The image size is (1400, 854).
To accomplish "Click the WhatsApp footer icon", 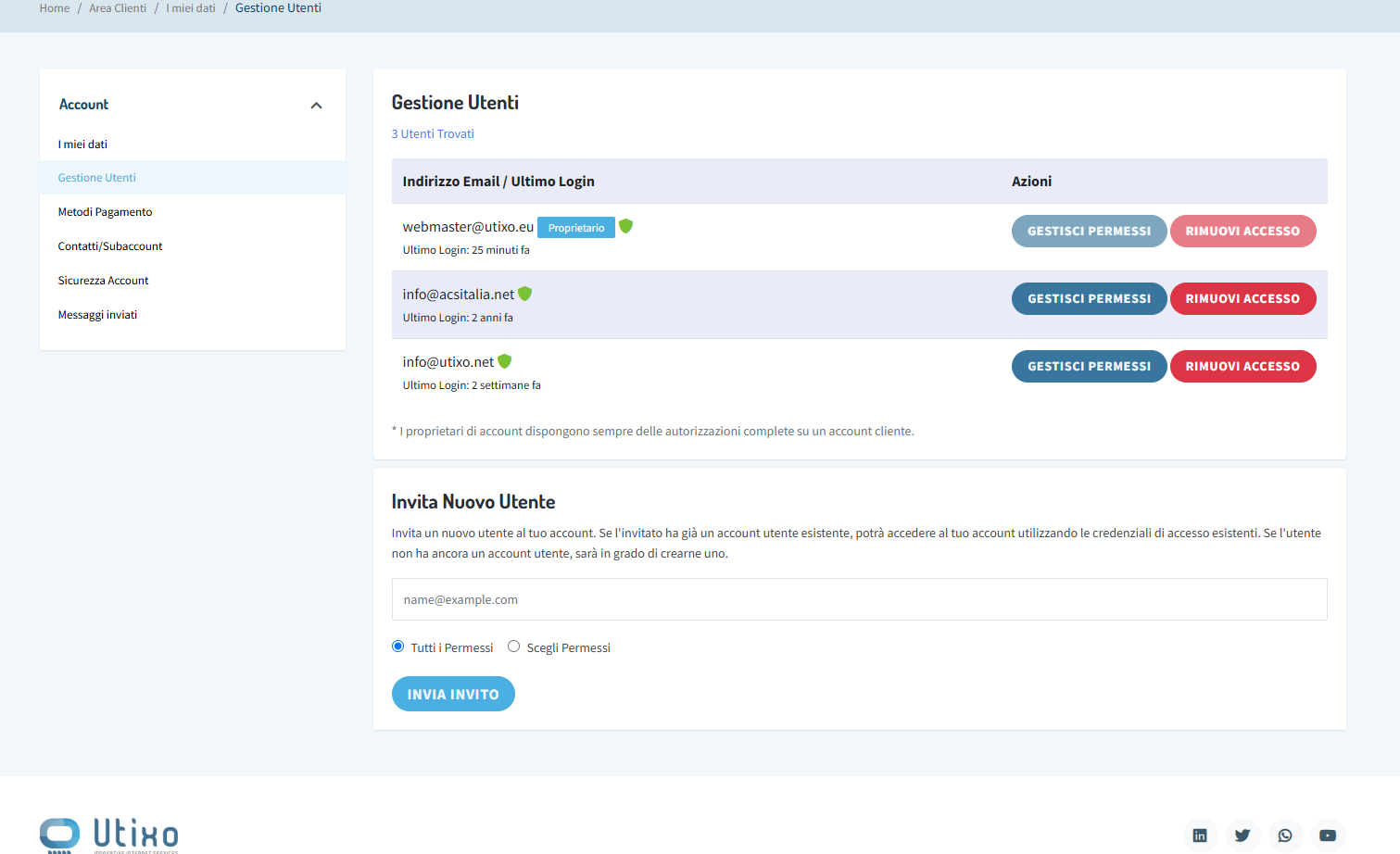I will click(1285, 835).
